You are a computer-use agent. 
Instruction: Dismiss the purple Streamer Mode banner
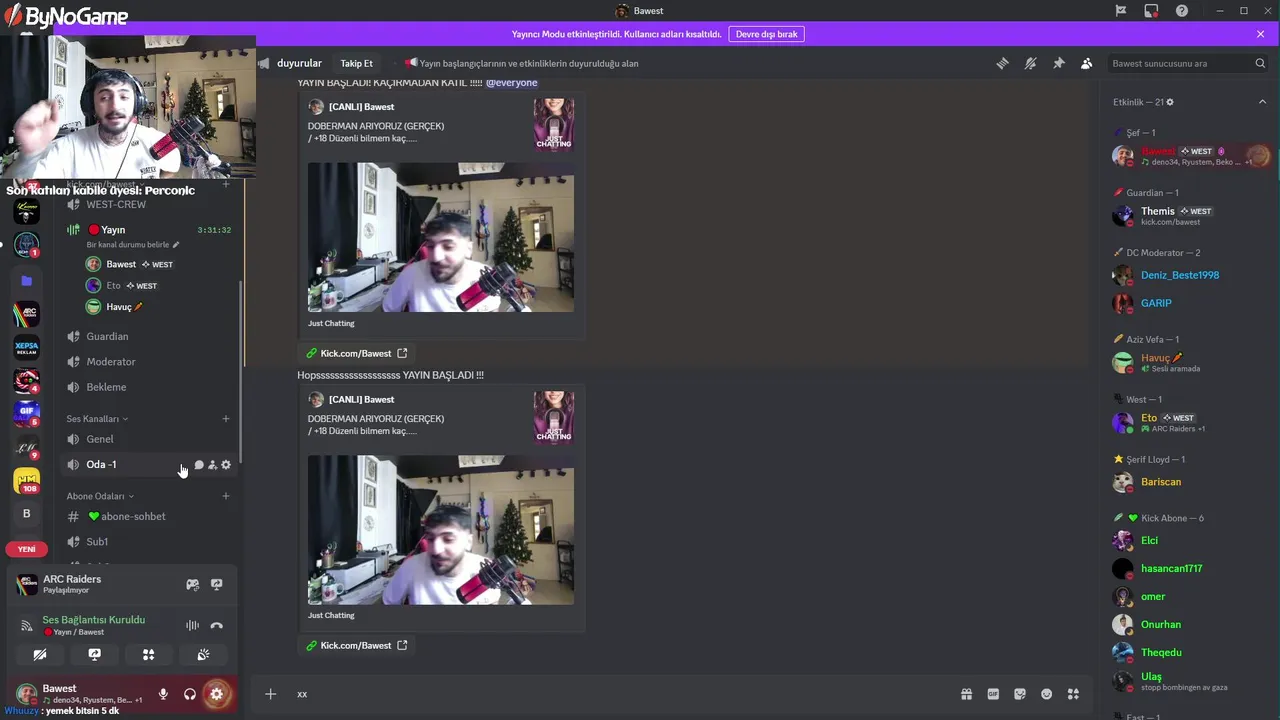point(1260,34)
